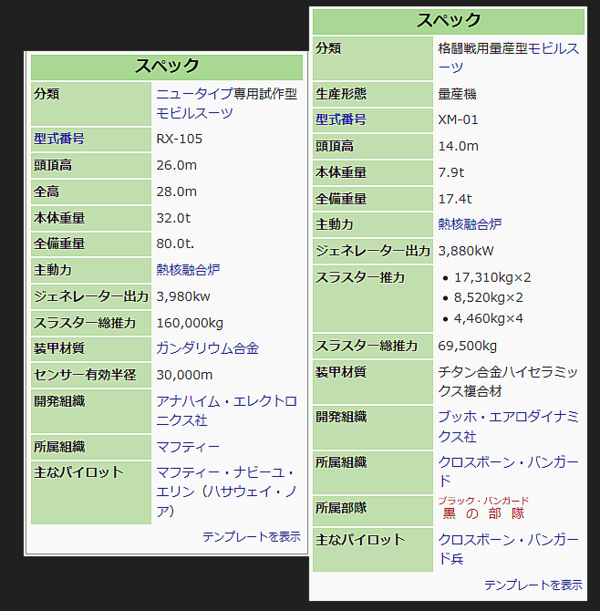
Task: Click 型式番号 link beside XM-01
Action: point(341,119)
